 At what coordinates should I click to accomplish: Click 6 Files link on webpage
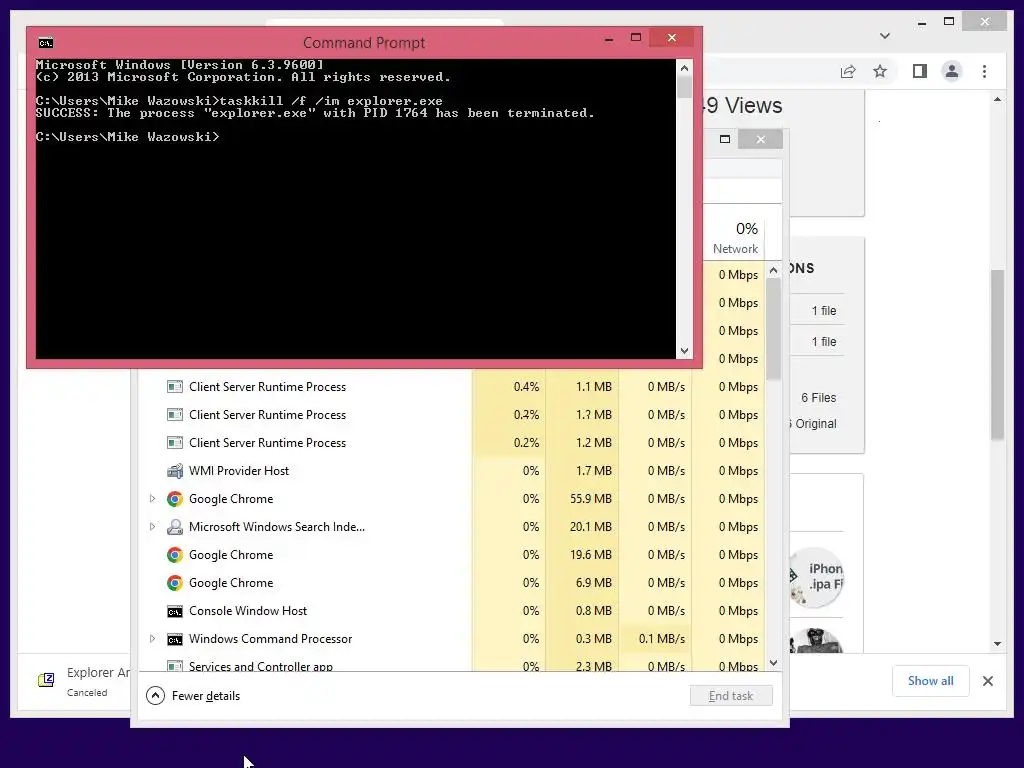tap(818, 398)
